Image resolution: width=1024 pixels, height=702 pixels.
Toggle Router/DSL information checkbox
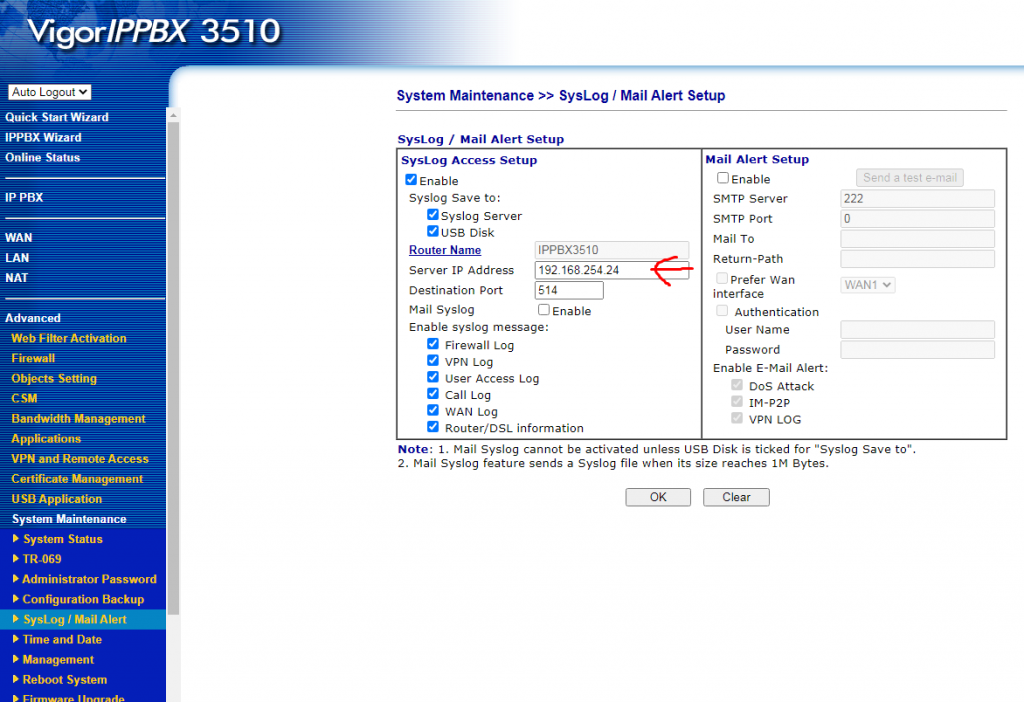pos(432,426)
